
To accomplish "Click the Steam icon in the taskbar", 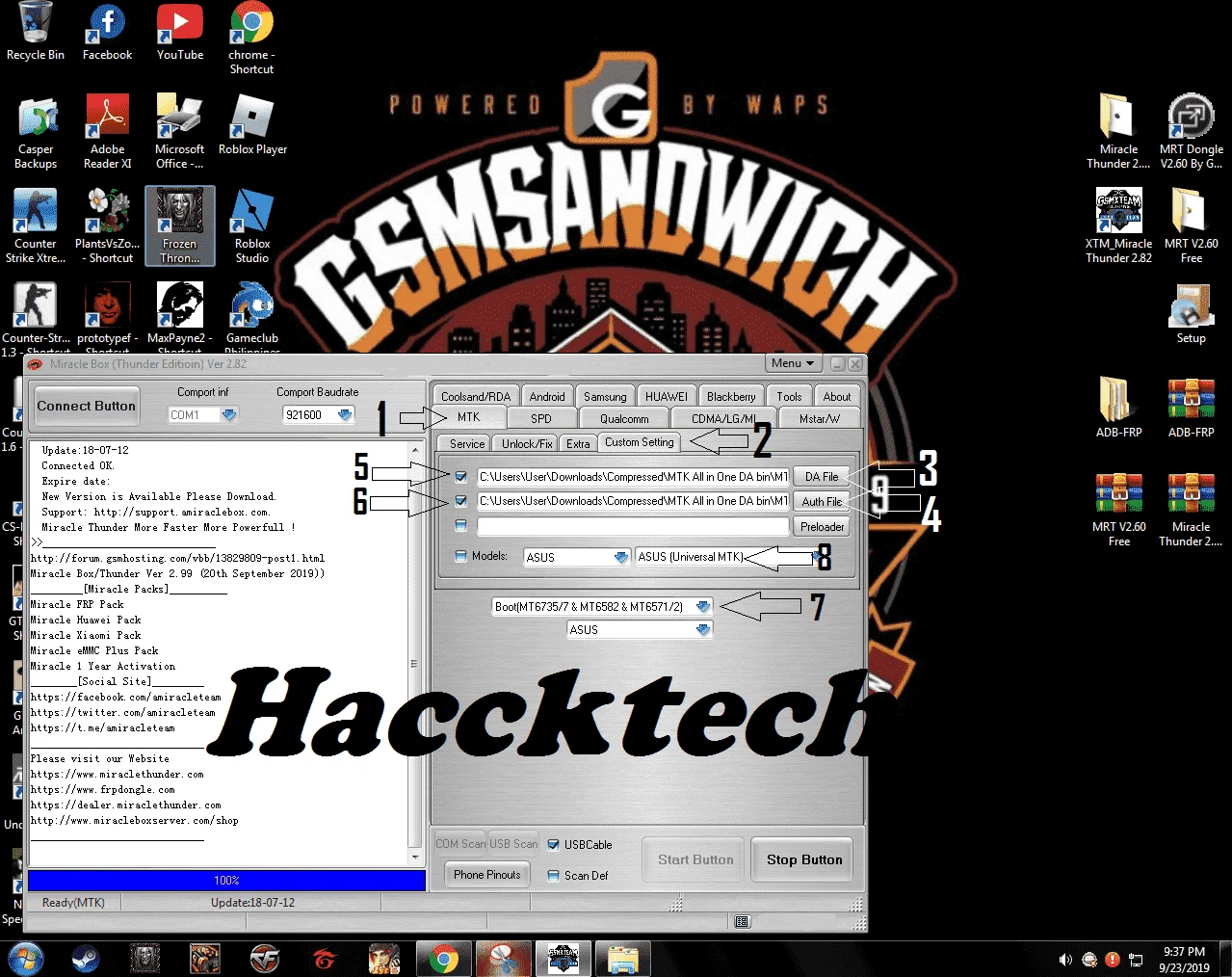I will tap(86, 959).
